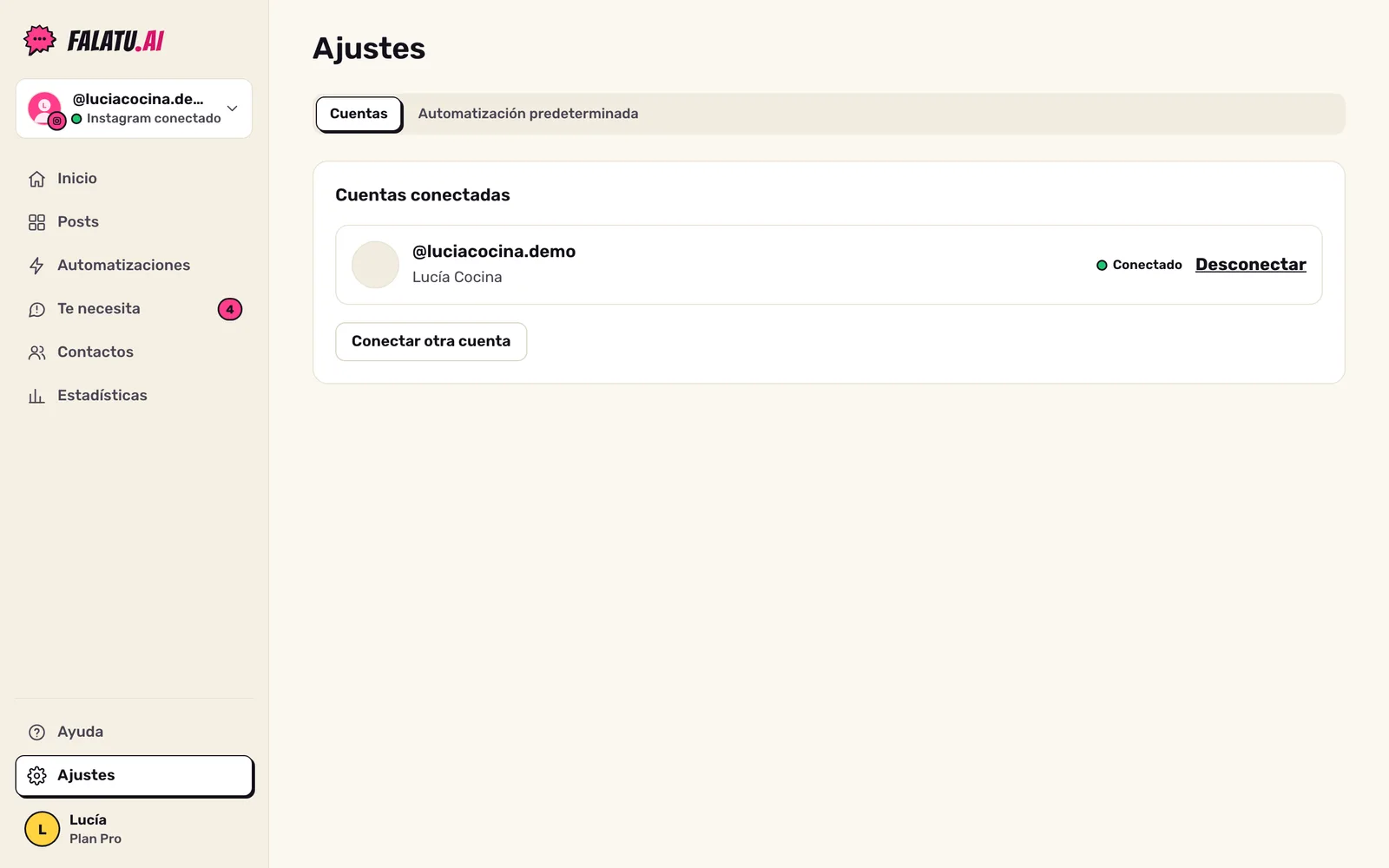Click the account avatar with Instagram badge

pos(45,109)
